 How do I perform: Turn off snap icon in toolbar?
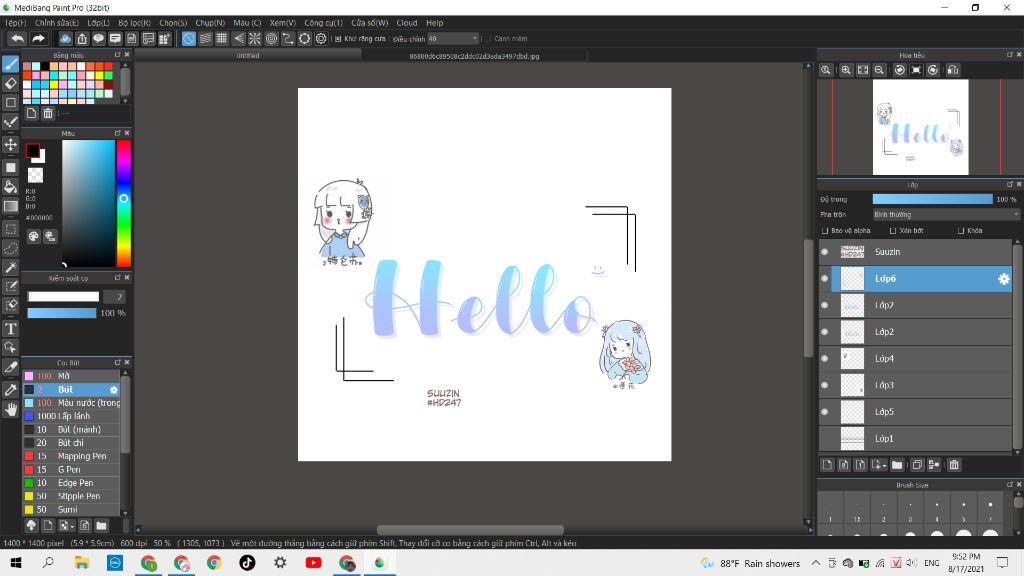click(189, 39)
